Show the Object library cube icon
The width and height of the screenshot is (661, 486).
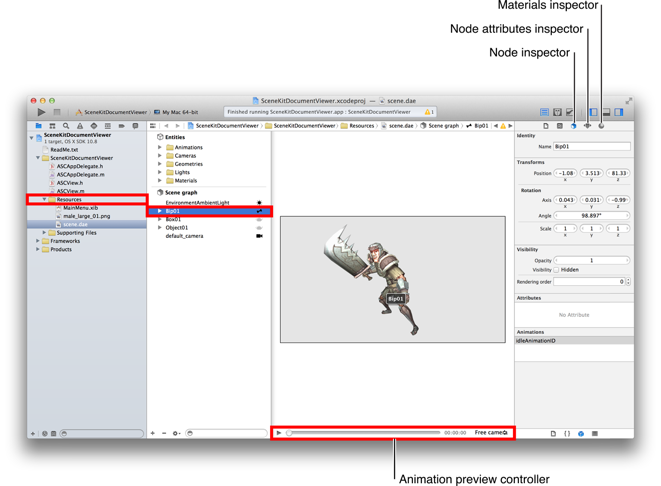[x=581, y=433]
